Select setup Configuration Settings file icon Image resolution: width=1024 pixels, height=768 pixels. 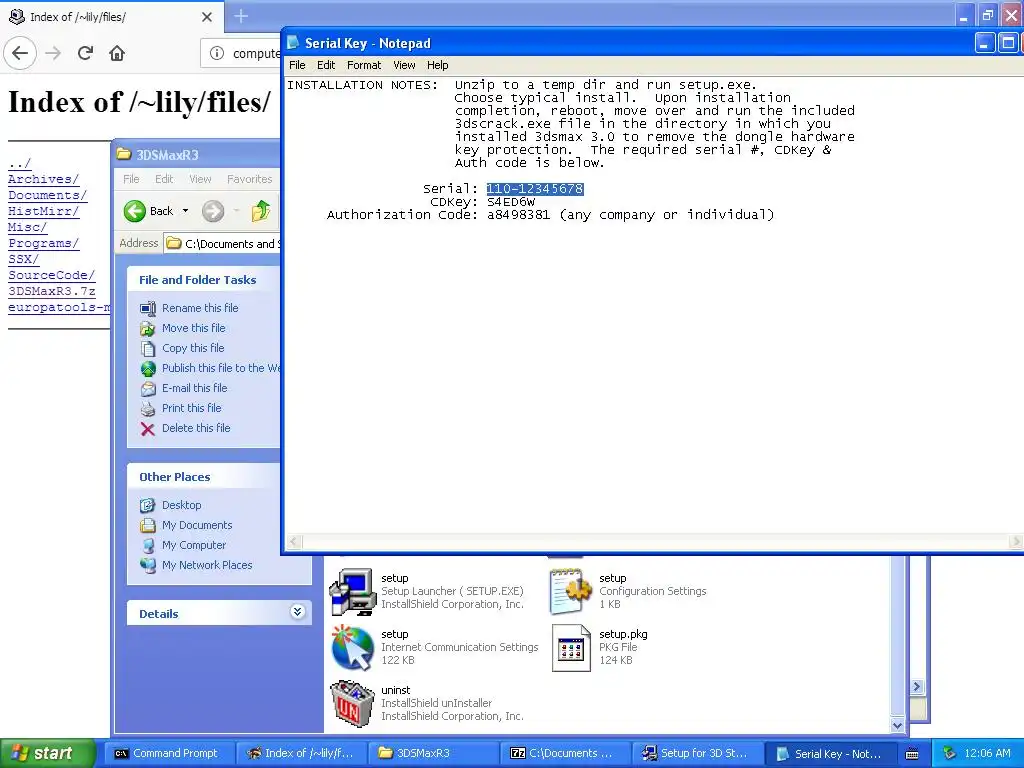(570, 592)
